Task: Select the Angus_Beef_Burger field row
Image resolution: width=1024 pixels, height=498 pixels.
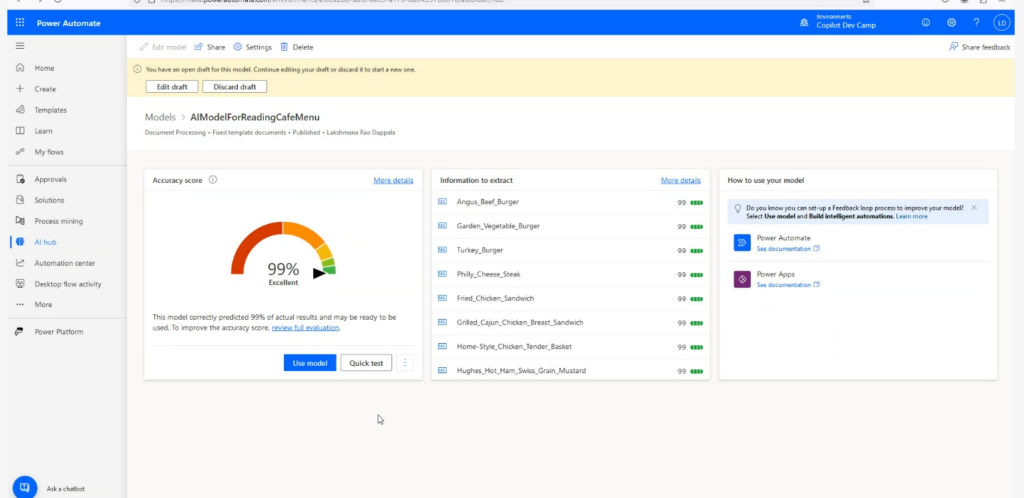Action: (x=570, y=202)
